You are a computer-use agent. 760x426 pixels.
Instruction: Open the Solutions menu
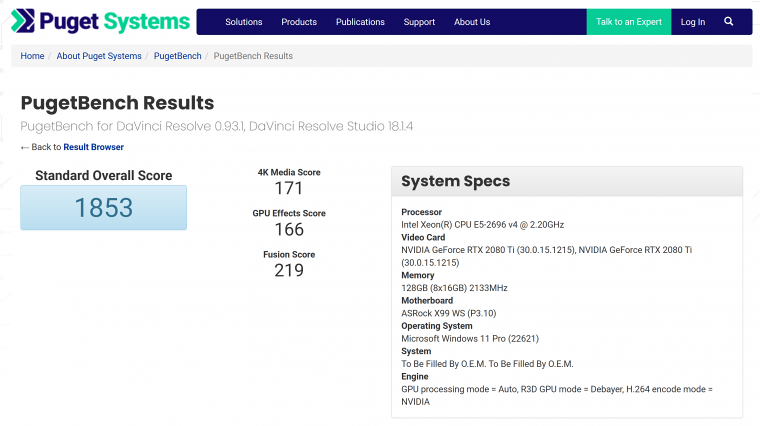(243, 22)
